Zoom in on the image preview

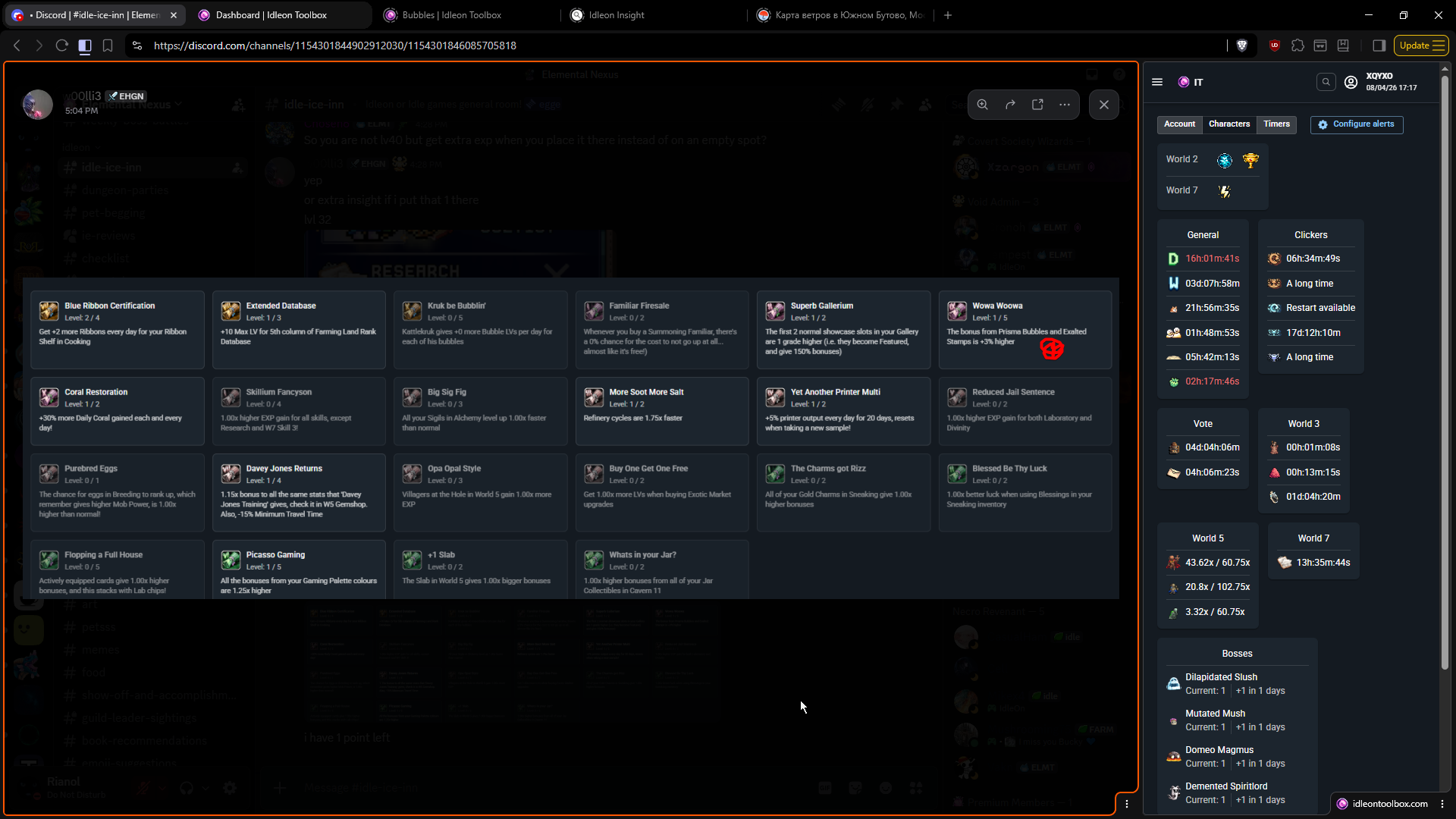click(x=982, y=105)
